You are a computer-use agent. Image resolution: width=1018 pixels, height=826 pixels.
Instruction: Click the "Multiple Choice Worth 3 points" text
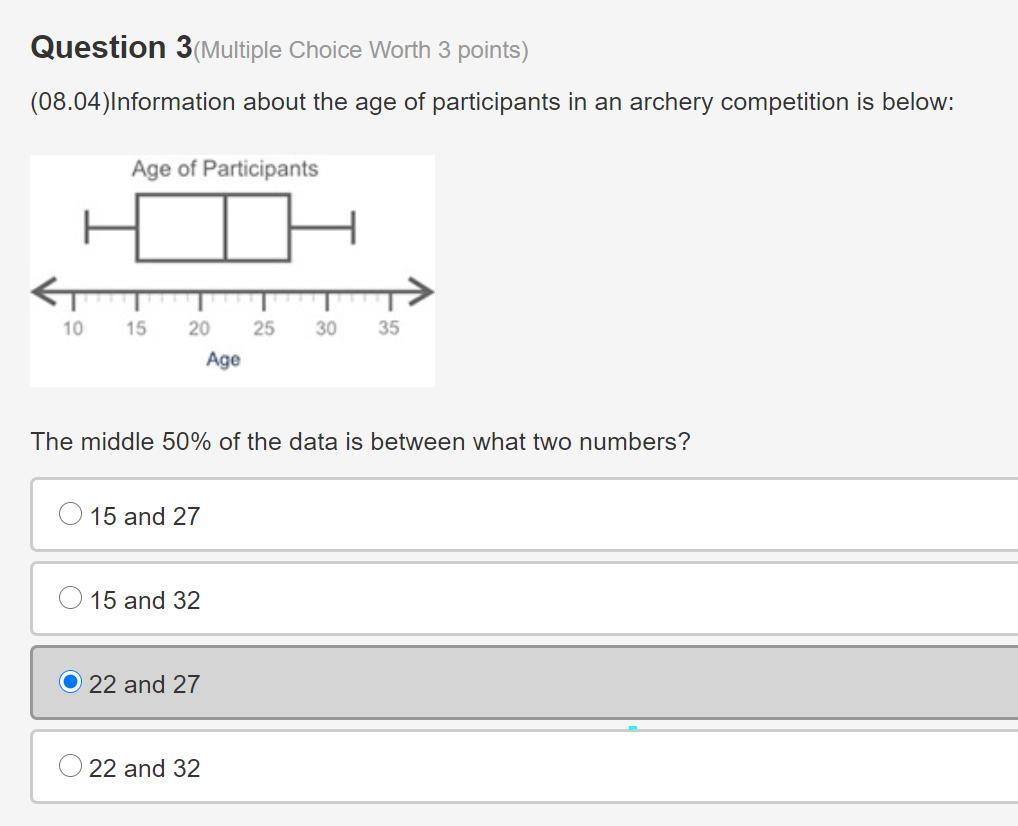(x=361, y=50)
